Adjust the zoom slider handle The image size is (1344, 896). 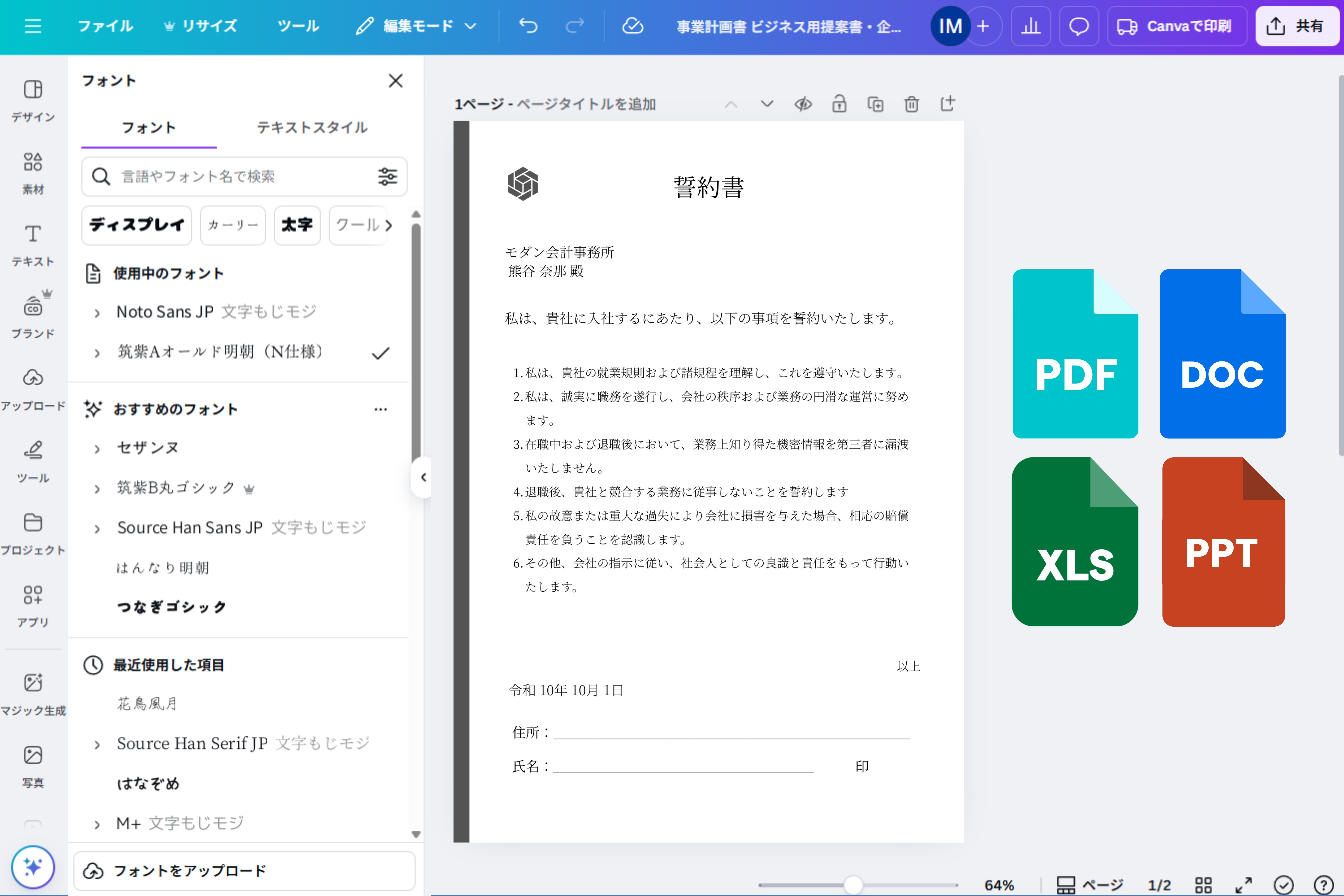(853, 885)
